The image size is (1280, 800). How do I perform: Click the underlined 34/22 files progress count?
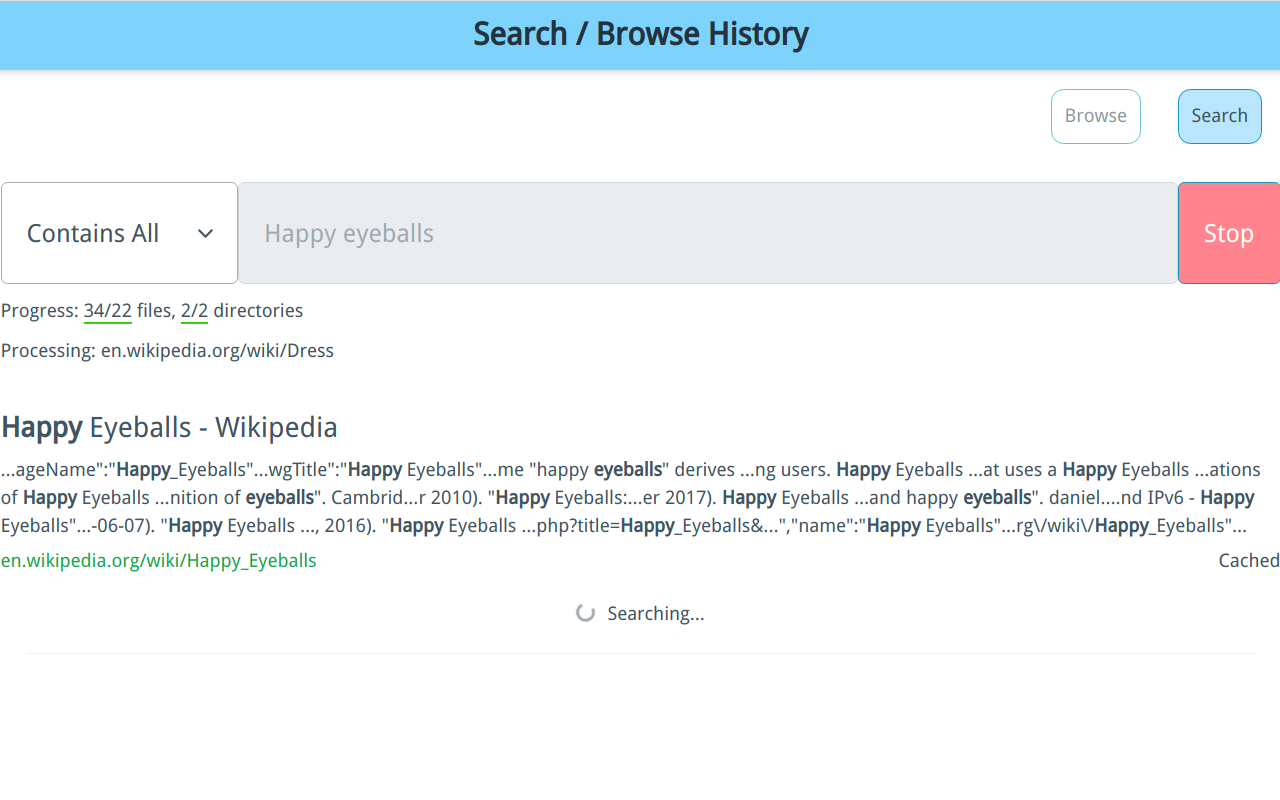pyautogui.click(x=108, y=311)
